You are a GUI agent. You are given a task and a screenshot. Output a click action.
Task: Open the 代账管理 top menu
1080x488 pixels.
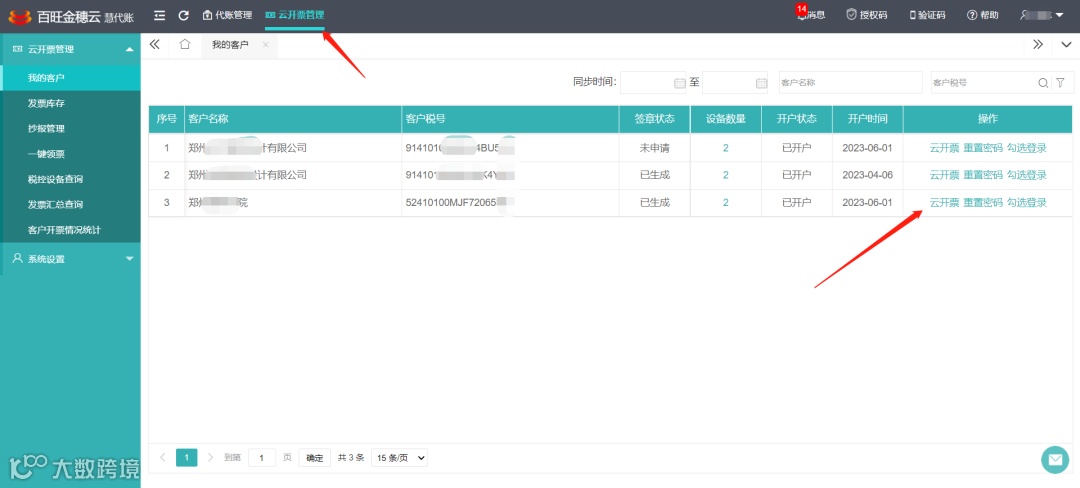coord(227,15)
